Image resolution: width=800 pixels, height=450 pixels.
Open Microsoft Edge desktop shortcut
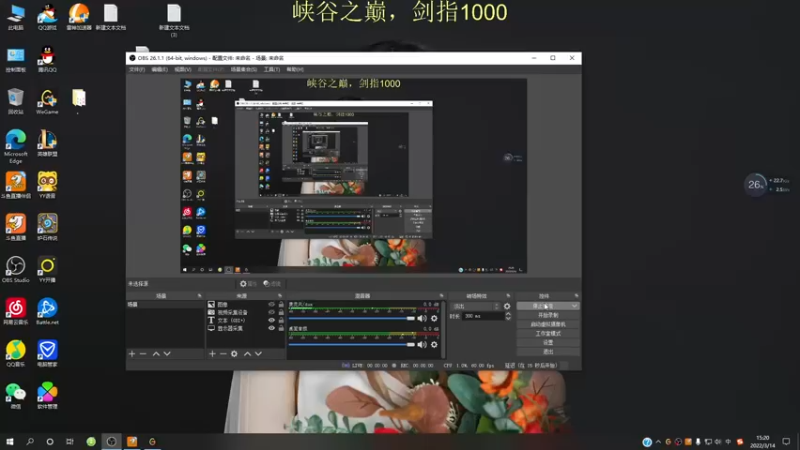[16, 146]
